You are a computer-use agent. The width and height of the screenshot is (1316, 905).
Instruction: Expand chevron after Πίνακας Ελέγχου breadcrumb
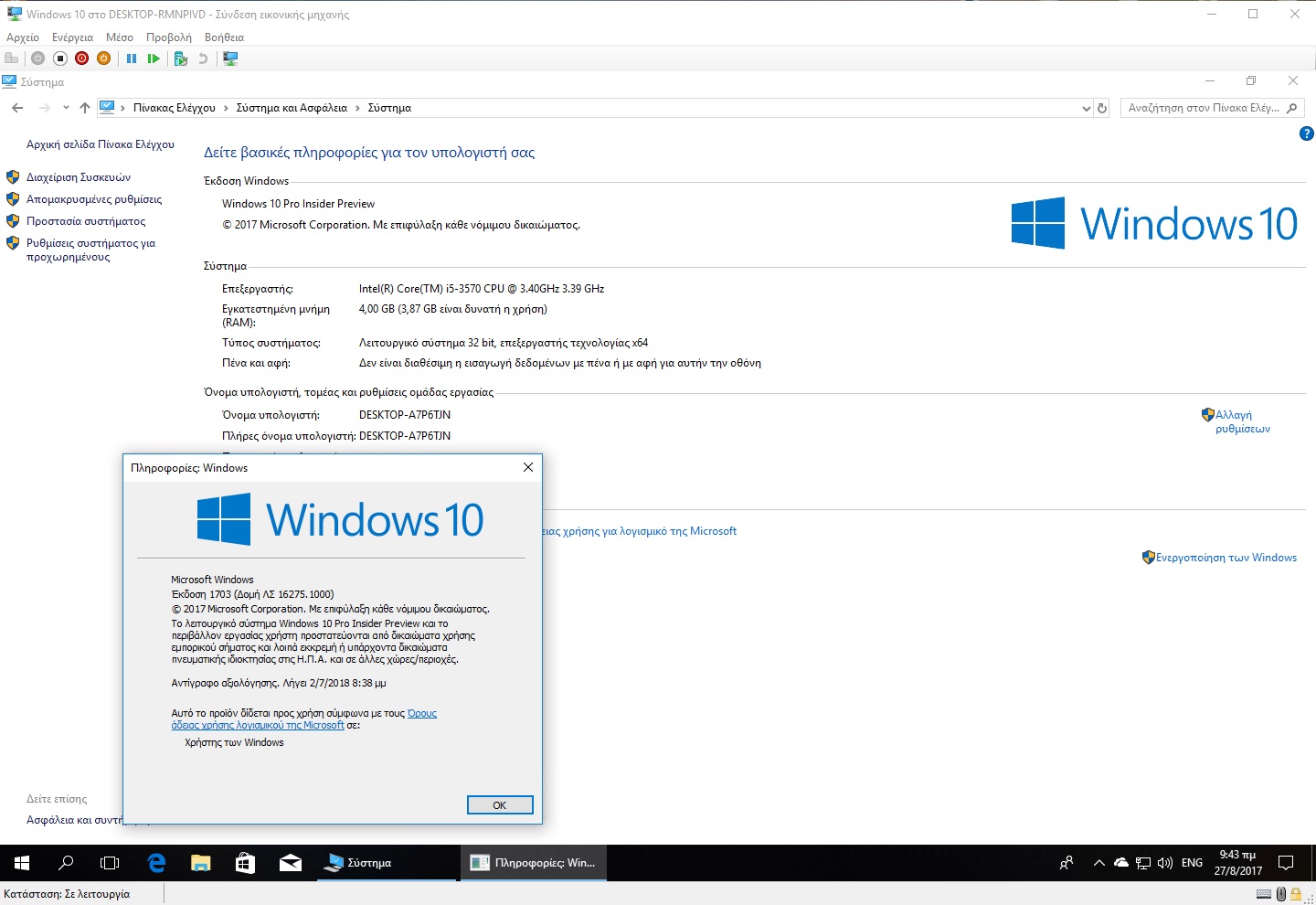pyautogui.click(x=226, y=108)
